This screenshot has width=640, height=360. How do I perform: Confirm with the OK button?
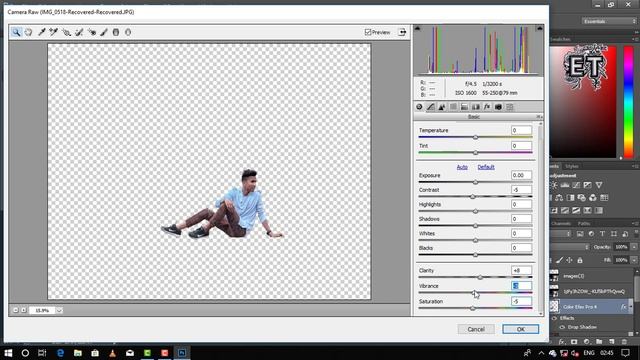(x=520, y=329)
